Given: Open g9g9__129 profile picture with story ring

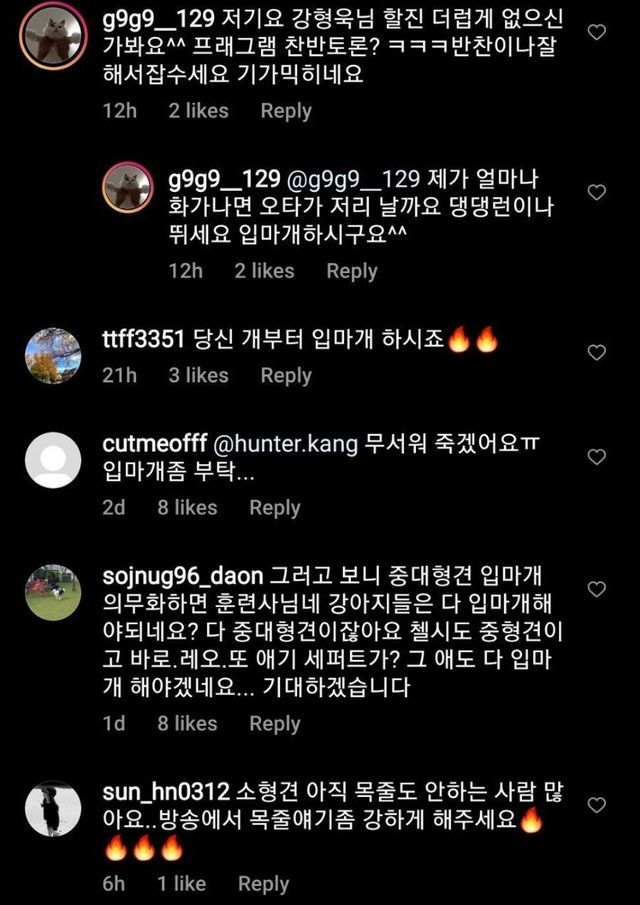Looking at the screenshot, I should [53, 35].
